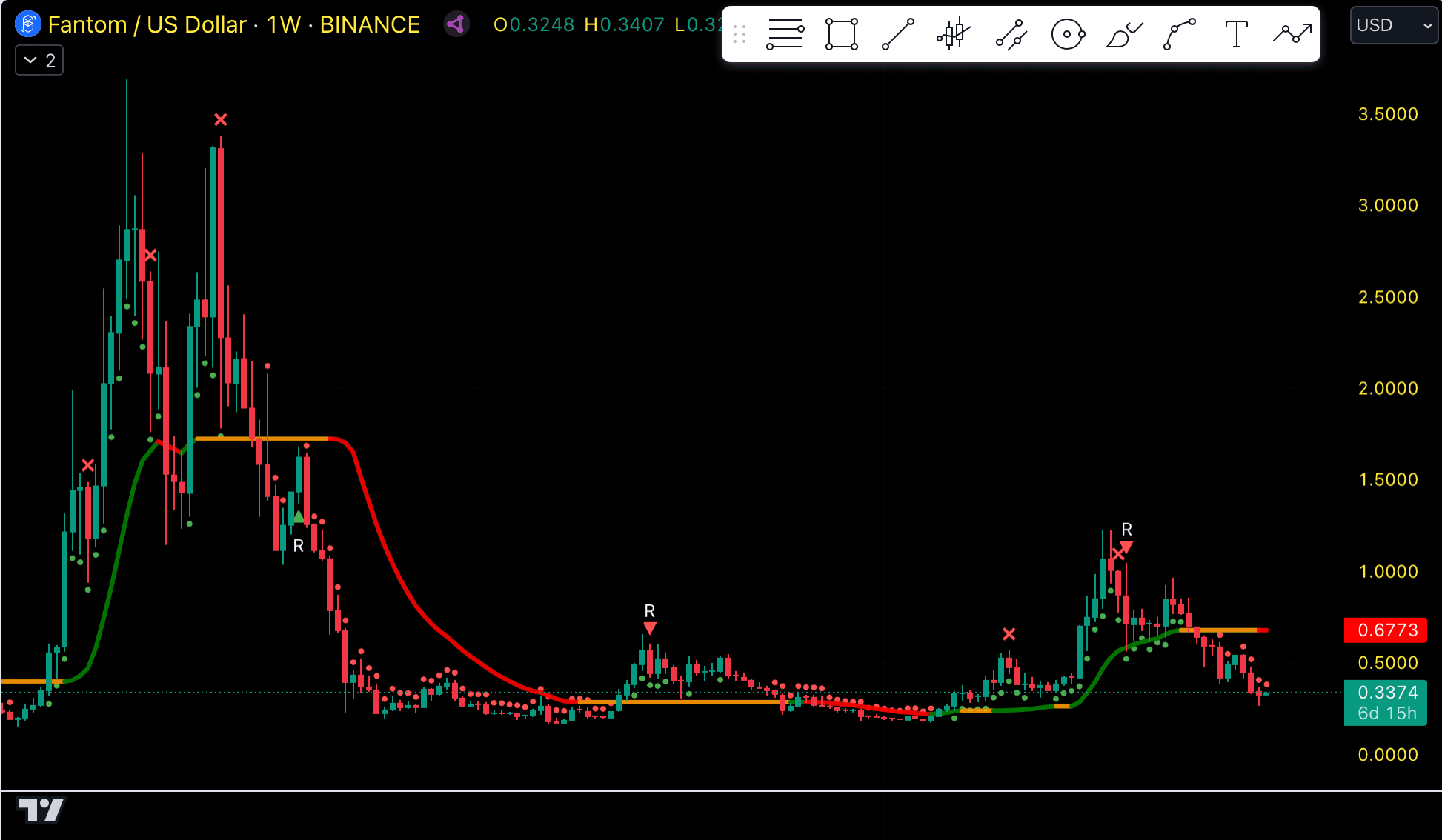The image size is (1442, 840).
Task: Select the arrow polyline forecasting tool
Action: 1292,34
